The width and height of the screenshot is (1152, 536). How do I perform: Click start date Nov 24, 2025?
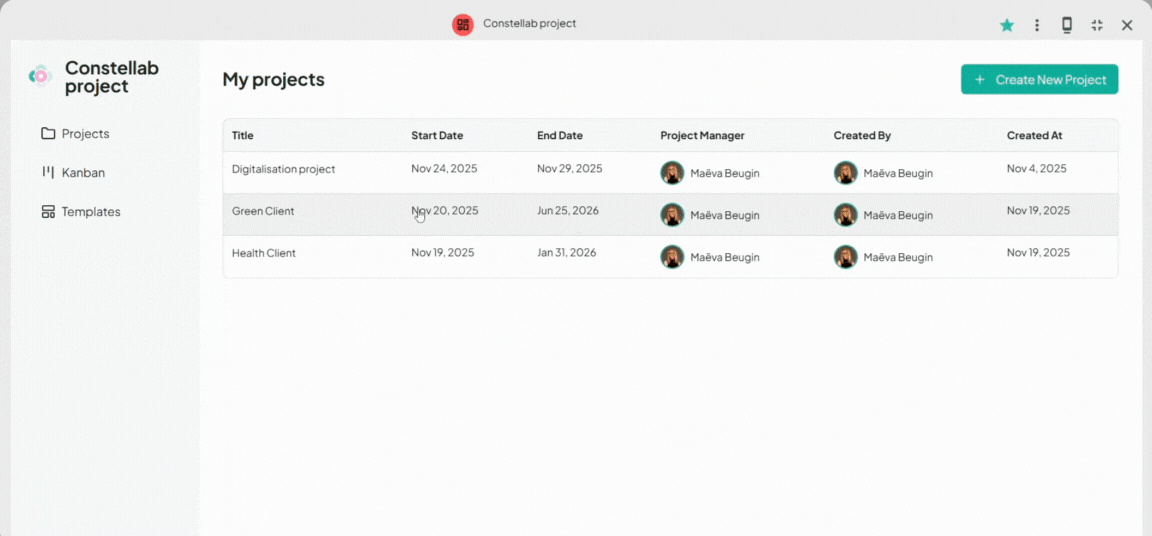point(444,168)
